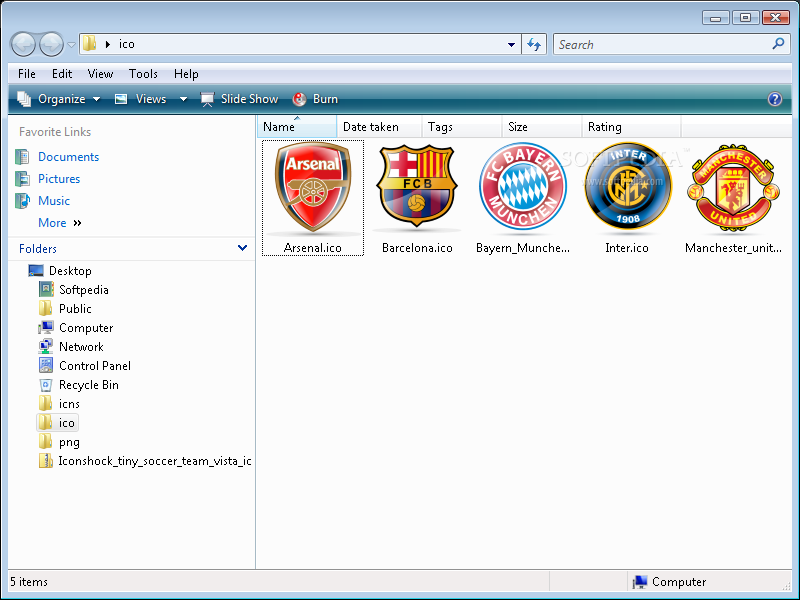This screenshot has height=600, width=800.
Task: Select the Bayern Munchen crest thumbnail
Action: pyautogui.click(x=523, y=186)
